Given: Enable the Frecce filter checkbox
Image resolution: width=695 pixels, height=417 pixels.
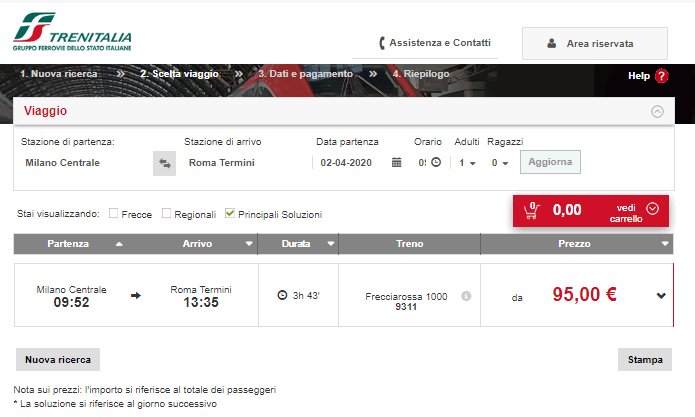Looking at the screenshot, I should [x=114, y=213].
